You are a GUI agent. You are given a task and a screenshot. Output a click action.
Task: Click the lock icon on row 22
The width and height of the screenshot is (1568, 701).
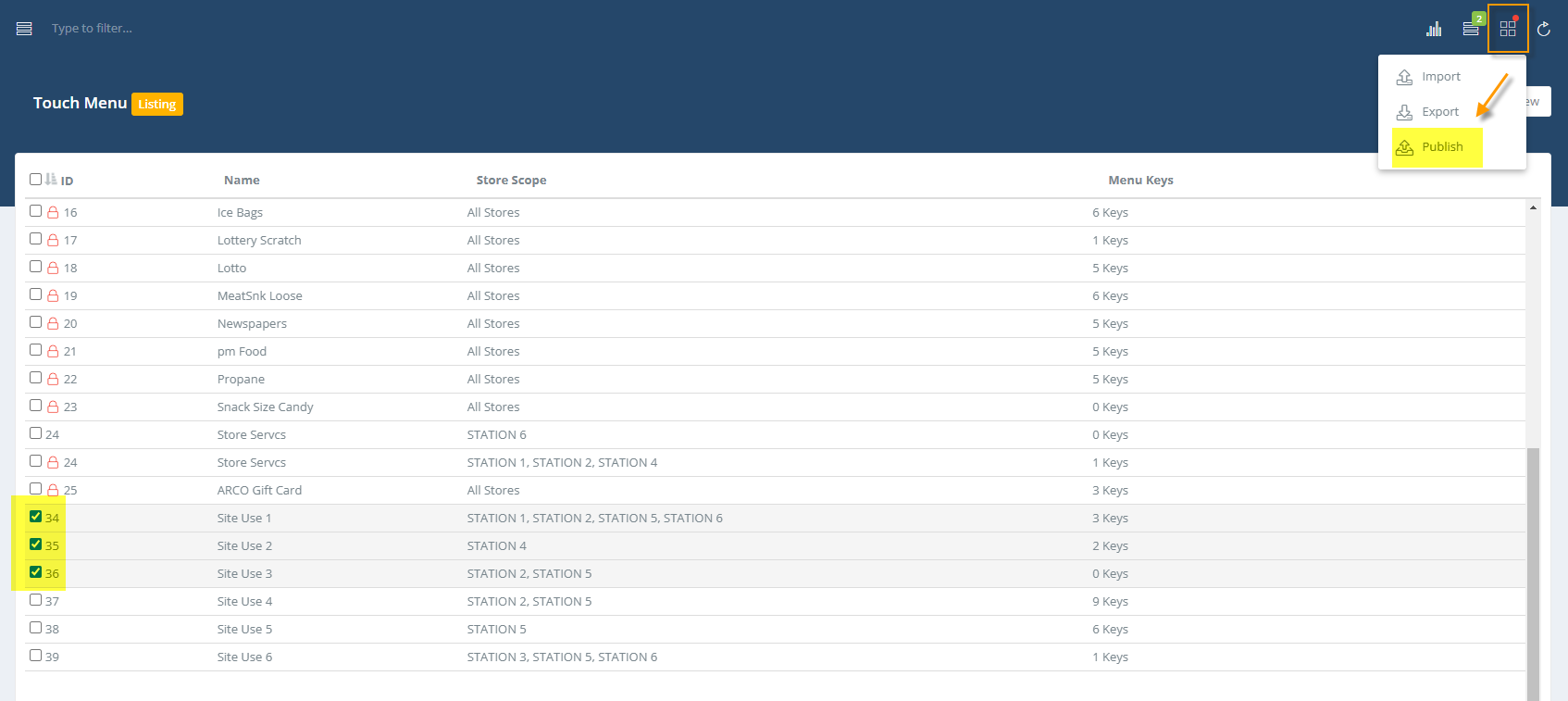[53, 379]
